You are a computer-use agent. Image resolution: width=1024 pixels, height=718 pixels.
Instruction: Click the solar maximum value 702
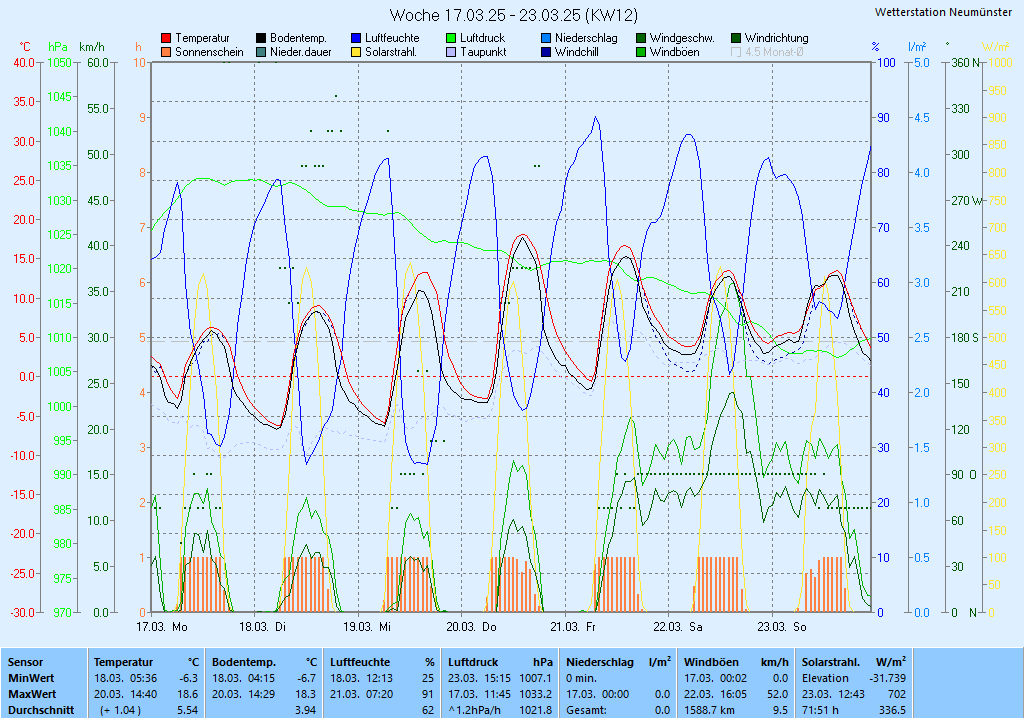(x=897, y=694)
